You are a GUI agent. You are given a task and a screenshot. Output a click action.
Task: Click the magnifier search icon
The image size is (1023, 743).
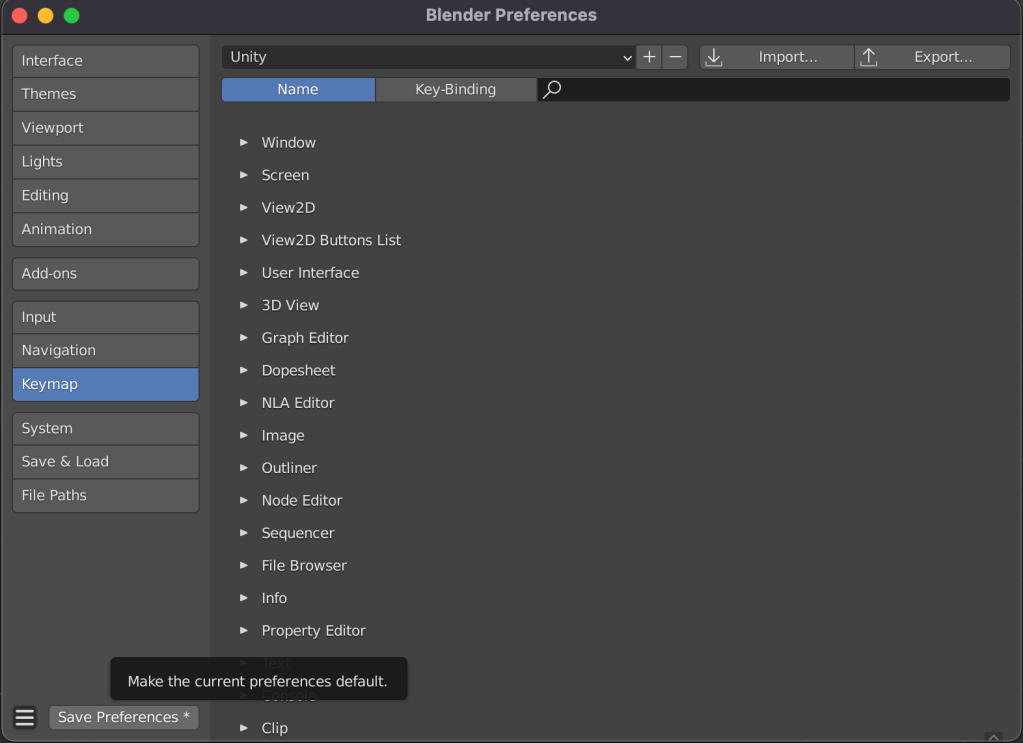tap(550, 89)
